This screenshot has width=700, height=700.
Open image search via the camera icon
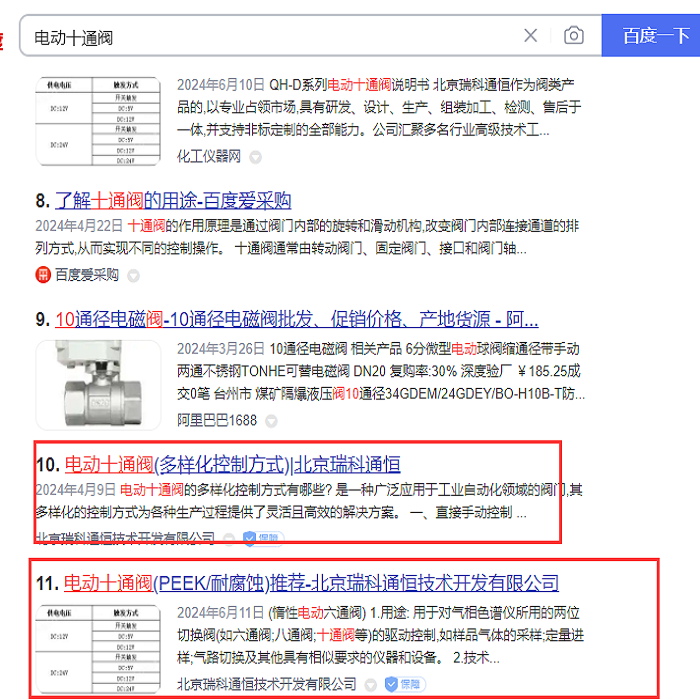pos(574,36)
